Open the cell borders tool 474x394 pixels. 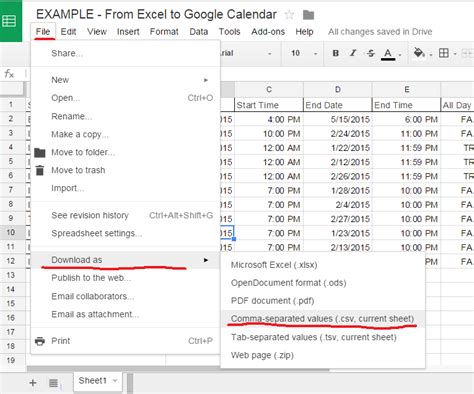tap(444, 53)
